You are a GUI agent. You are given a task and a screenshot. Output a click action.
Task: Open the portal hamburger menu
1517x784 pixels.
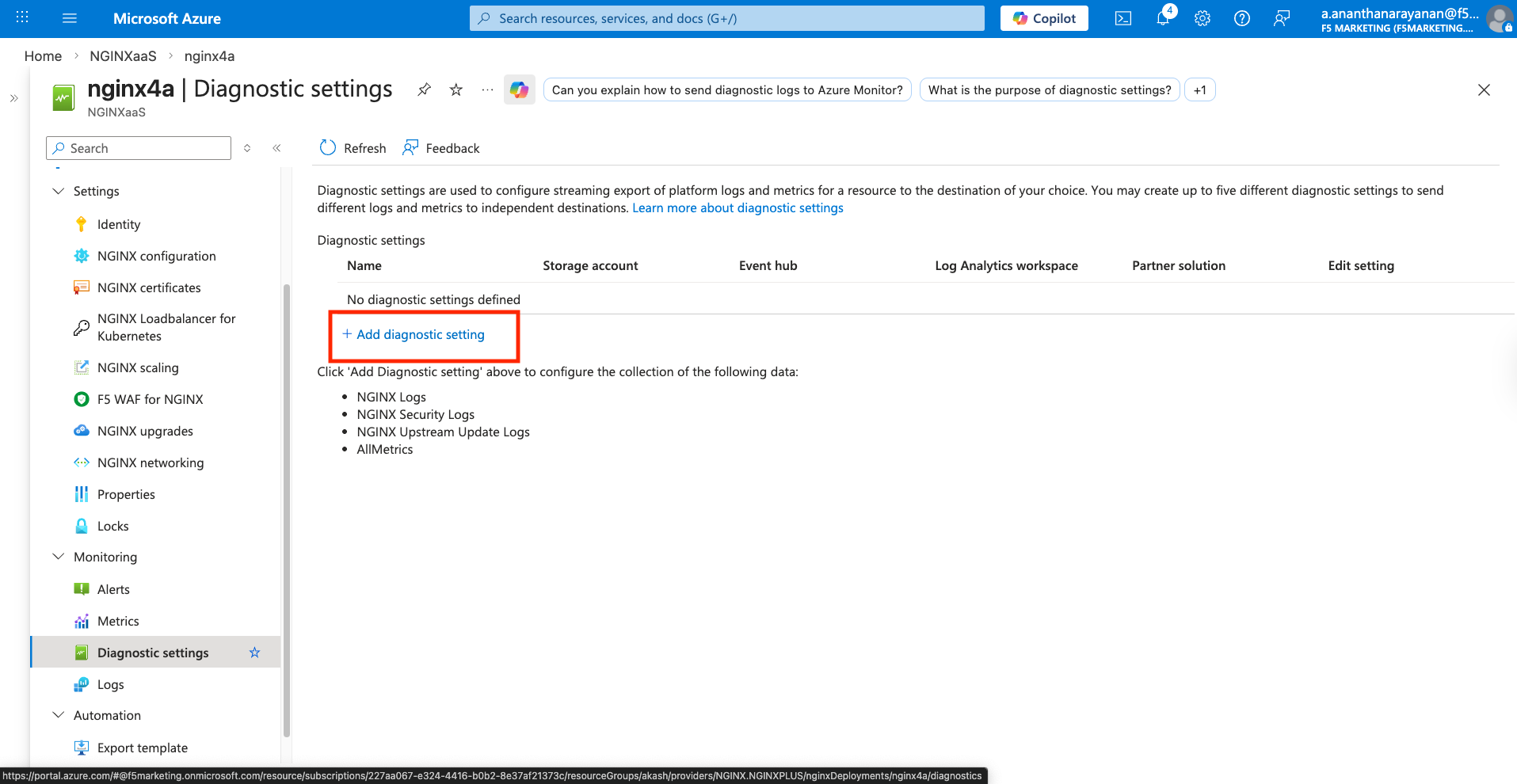click(x=70, y=18)
